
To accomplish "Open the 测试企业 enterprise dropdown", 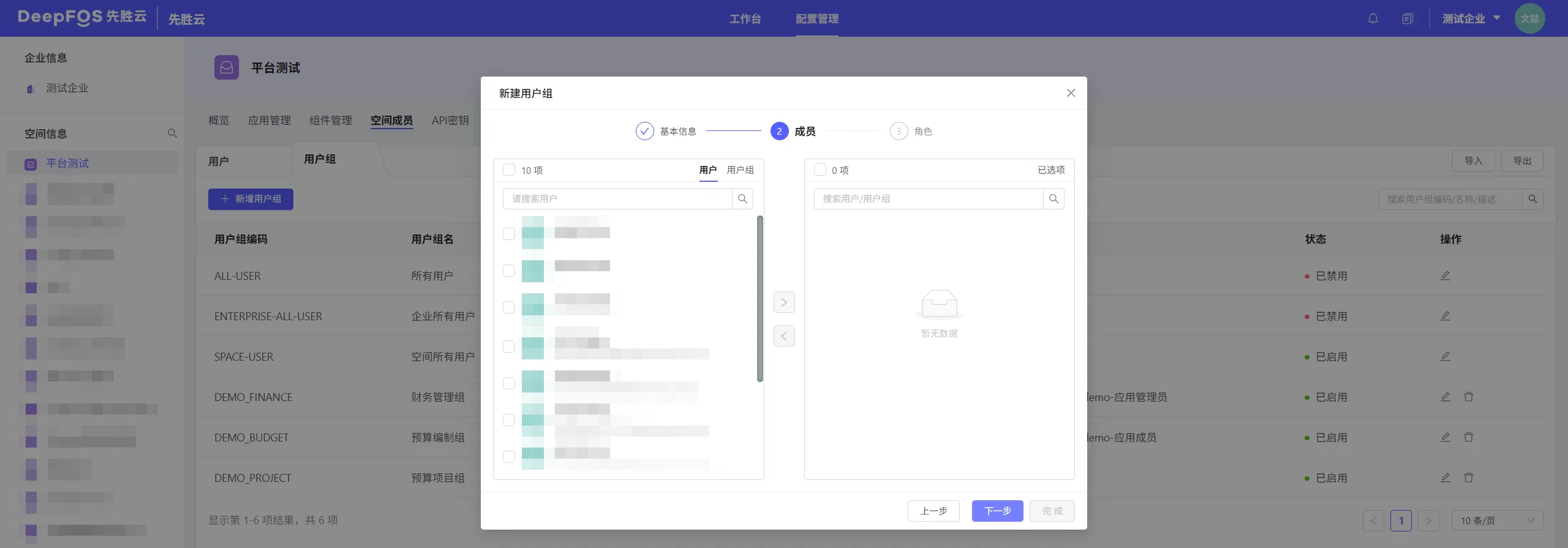I will pos(1471,18).
